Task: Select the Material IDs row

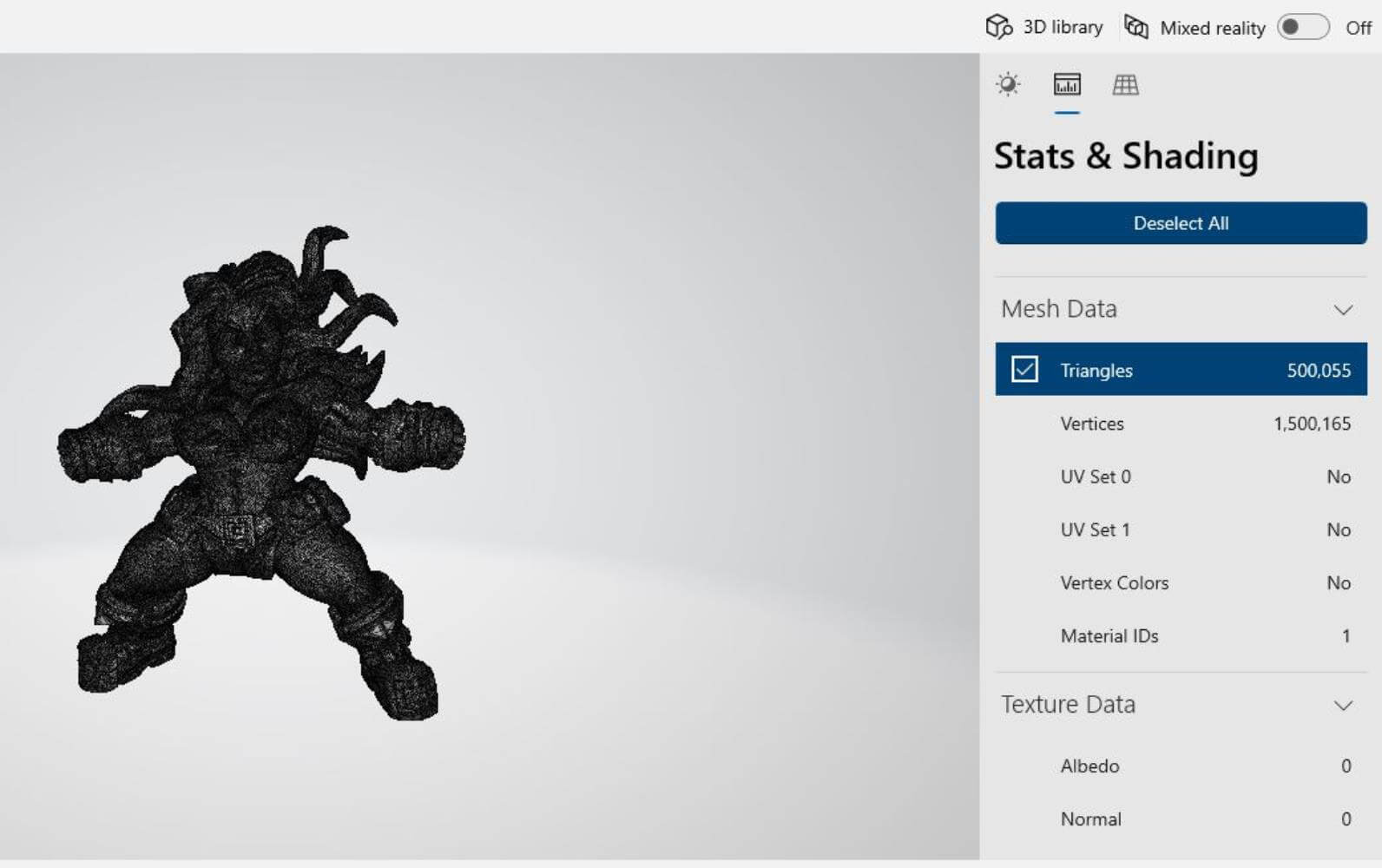Action: point(1181,635)
